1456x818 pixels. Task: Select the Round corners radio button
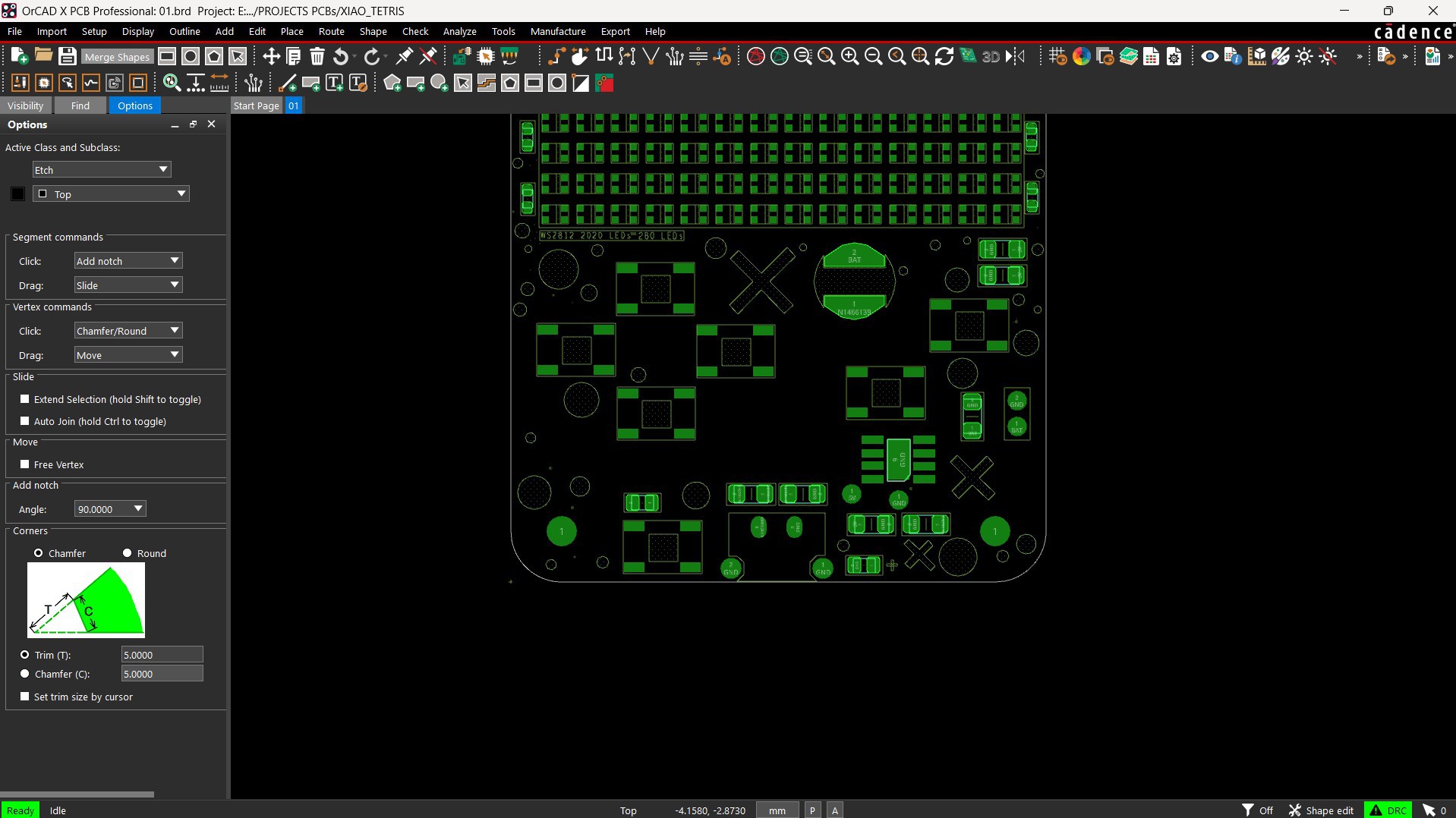[128, 553]
